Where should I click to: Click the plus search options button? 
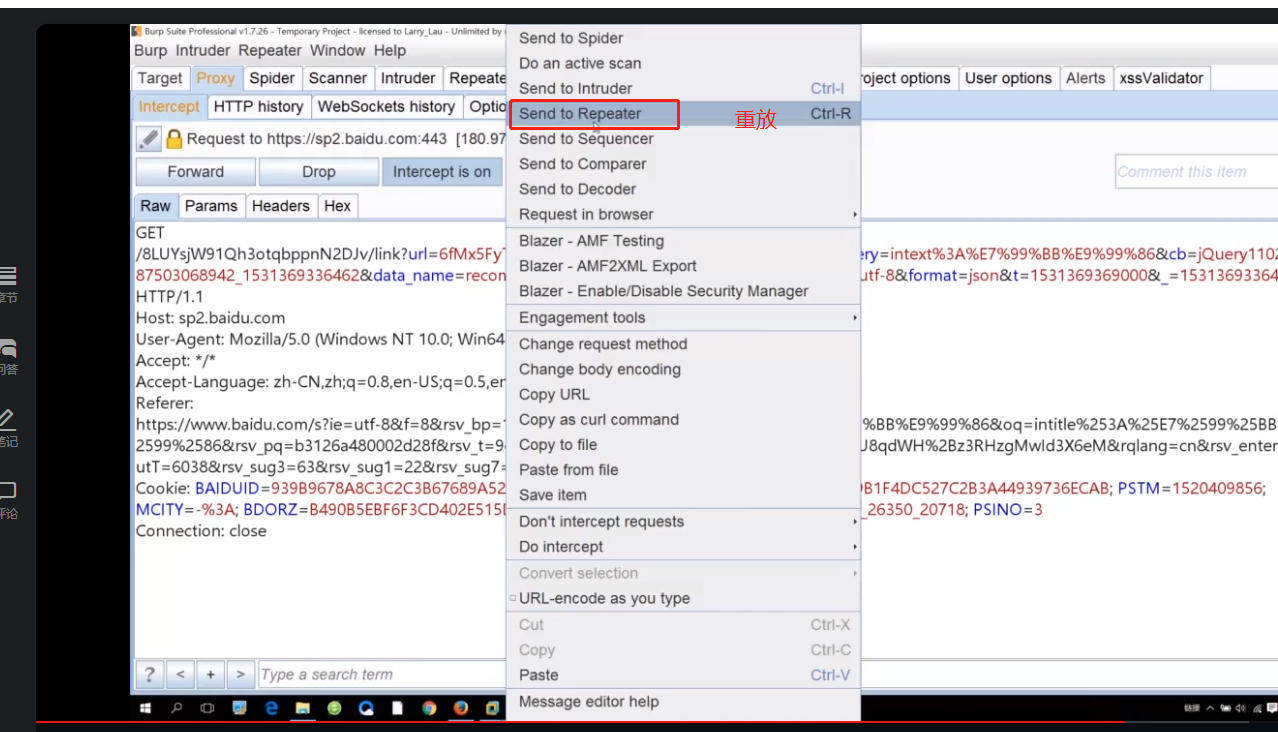(x=210, y=675)
